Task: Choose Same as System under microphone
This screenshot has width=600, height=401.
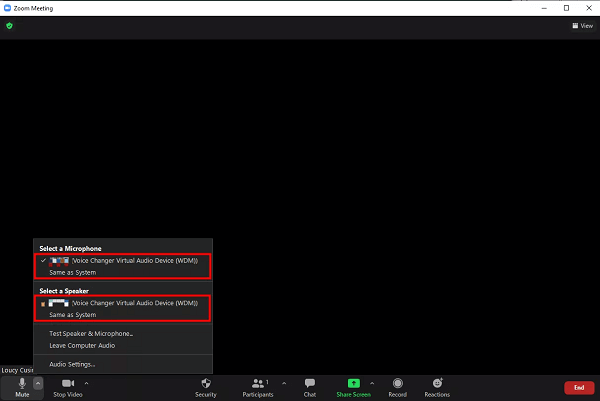Action: click(73, 271)
